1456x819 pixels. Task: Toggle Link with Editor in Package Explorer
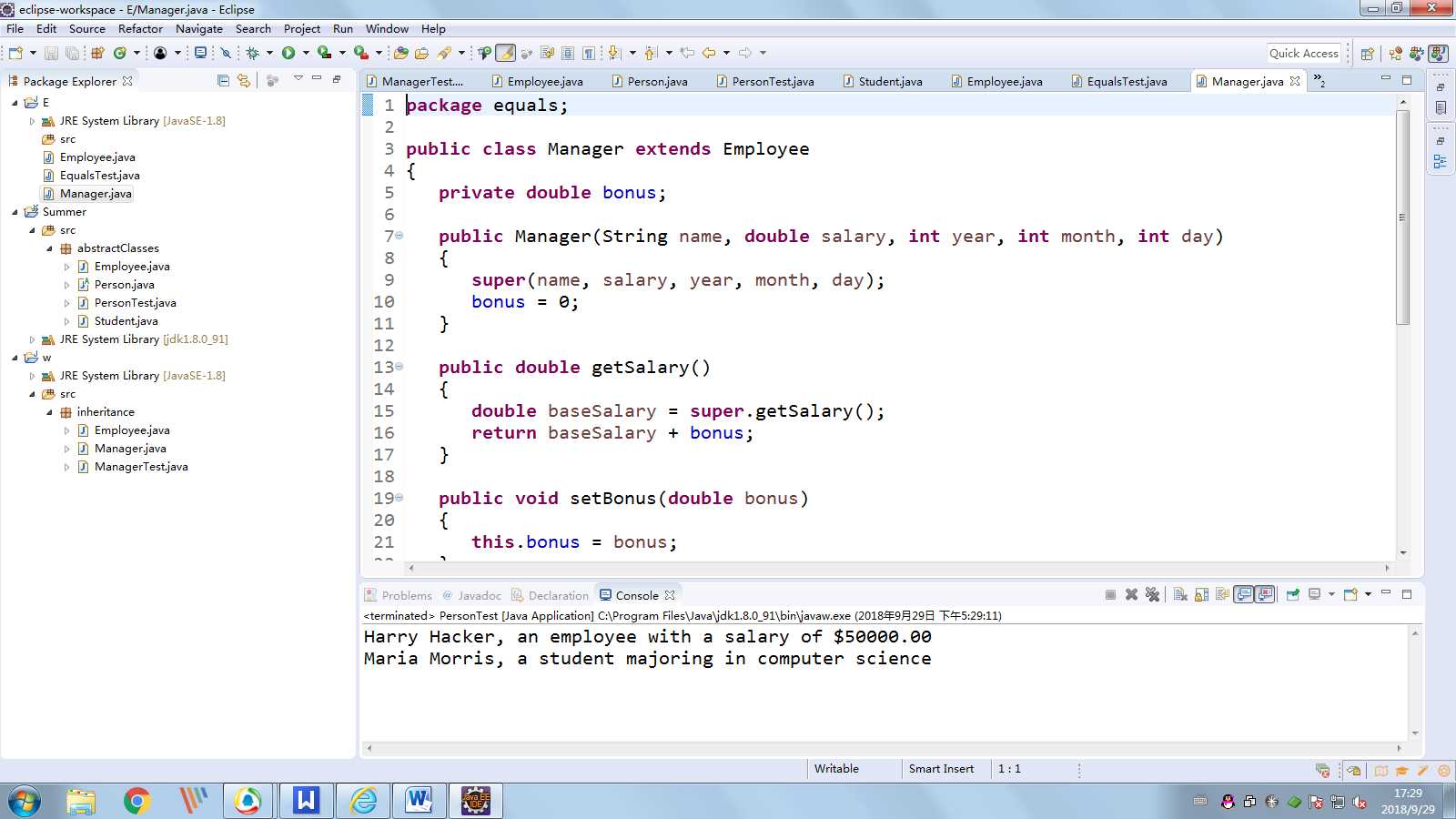click(243, 80)
